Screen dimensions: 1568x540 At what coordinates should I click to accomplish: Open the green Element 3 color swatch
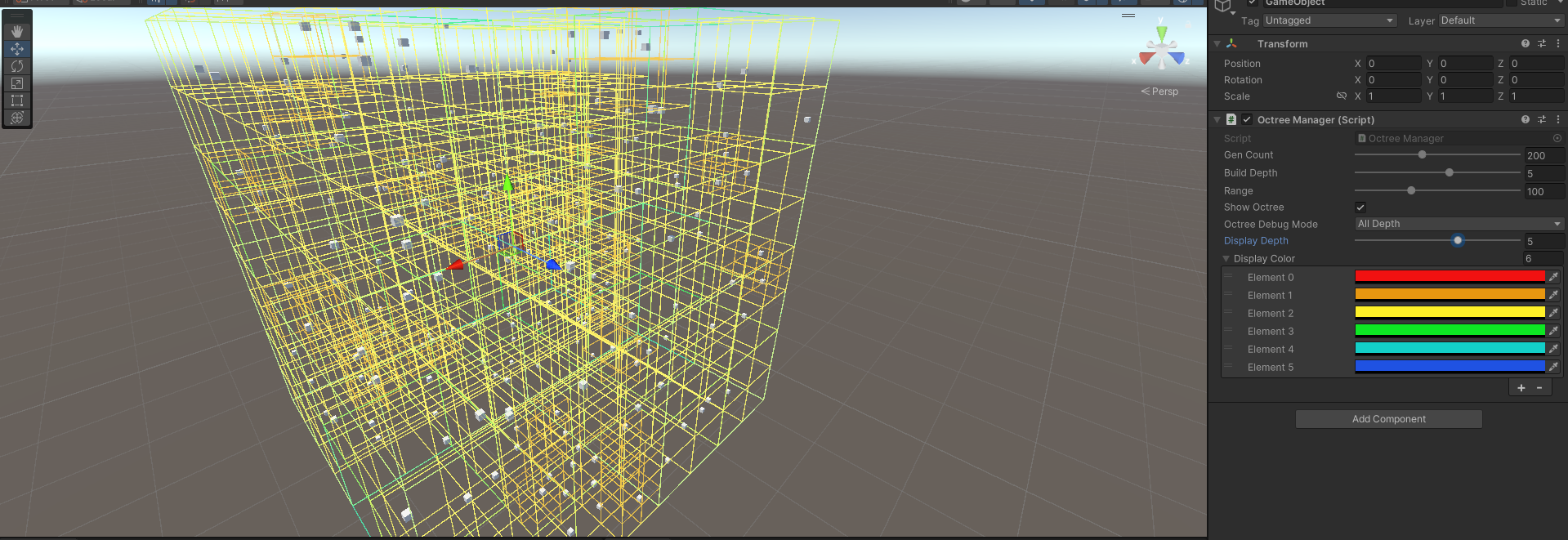click(x=1450, y=331)
